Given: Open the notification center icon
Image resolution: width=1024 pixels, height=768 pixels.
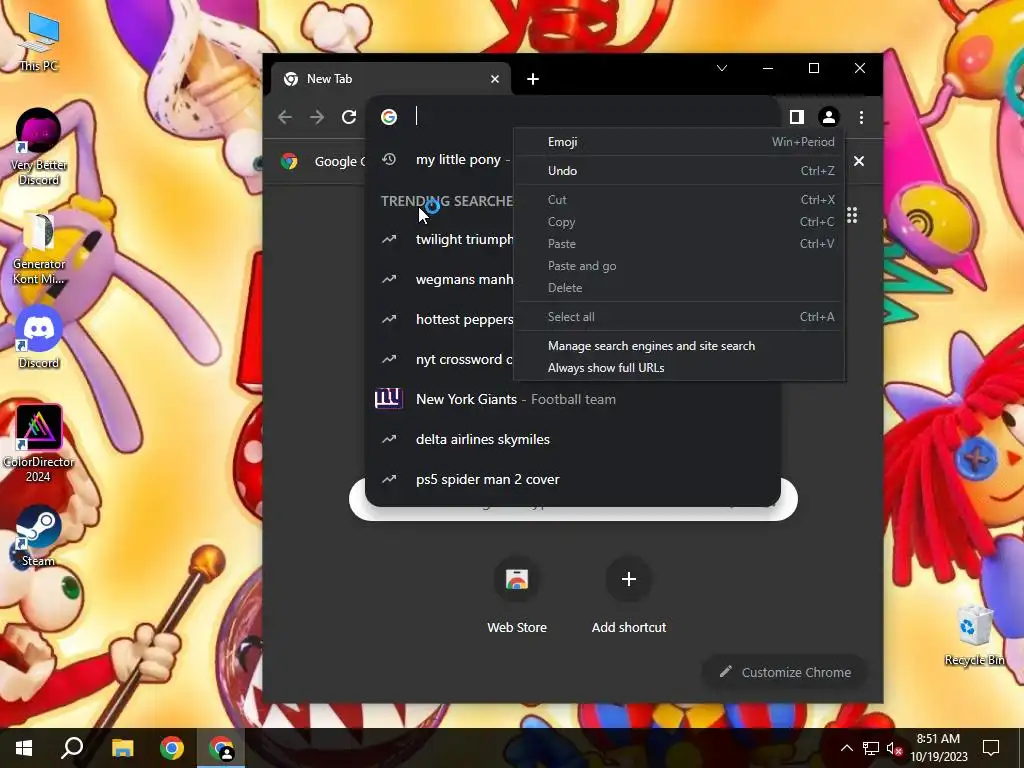Looking at the screenshot, I should [x=991, y=748].
